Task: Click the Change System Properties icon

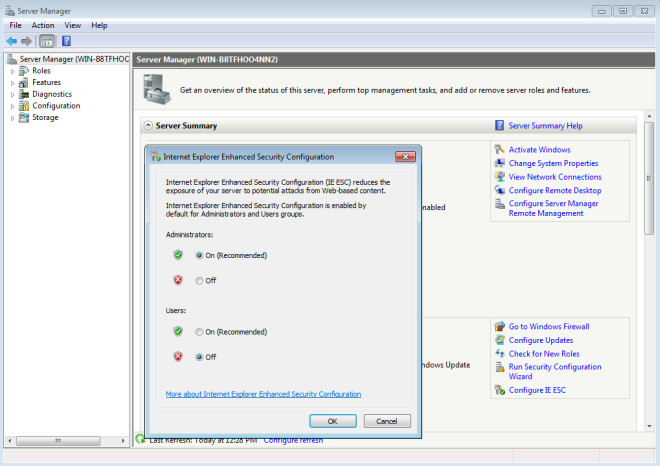Action: (500, 163)
